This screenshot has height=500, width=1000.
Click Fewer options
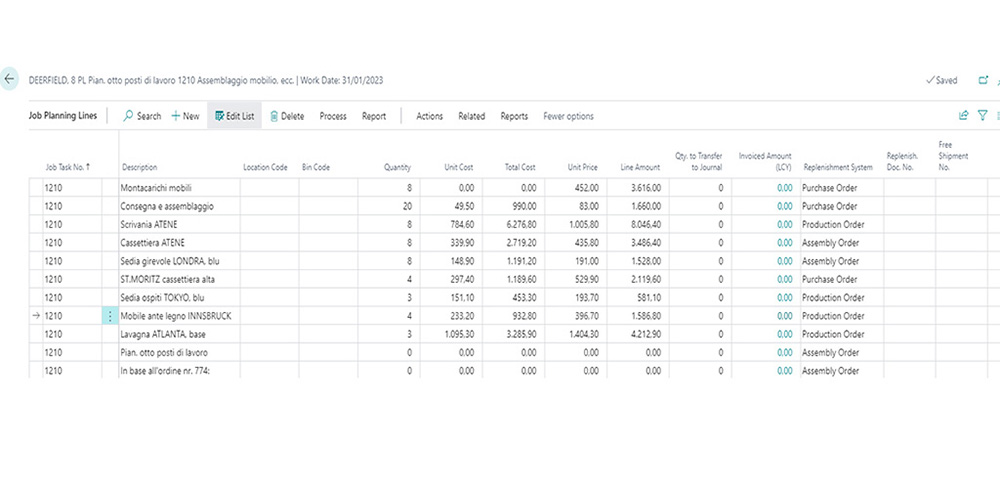pos(568,116)
